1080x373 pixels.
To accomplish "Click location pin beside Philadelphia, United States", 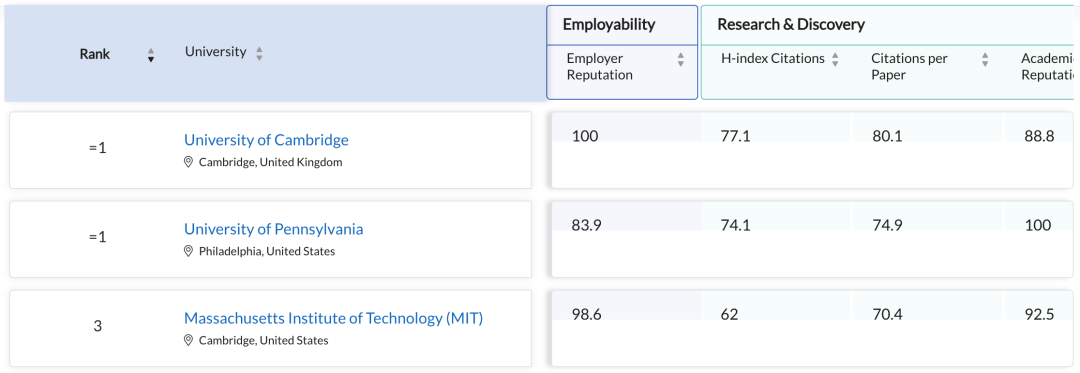I will coord(188,251).
